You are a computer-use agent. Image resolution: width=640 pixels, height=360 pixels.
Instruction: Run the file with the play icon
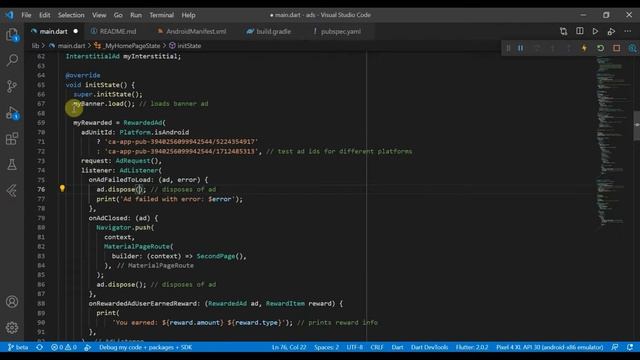click(x=596, y=31)
